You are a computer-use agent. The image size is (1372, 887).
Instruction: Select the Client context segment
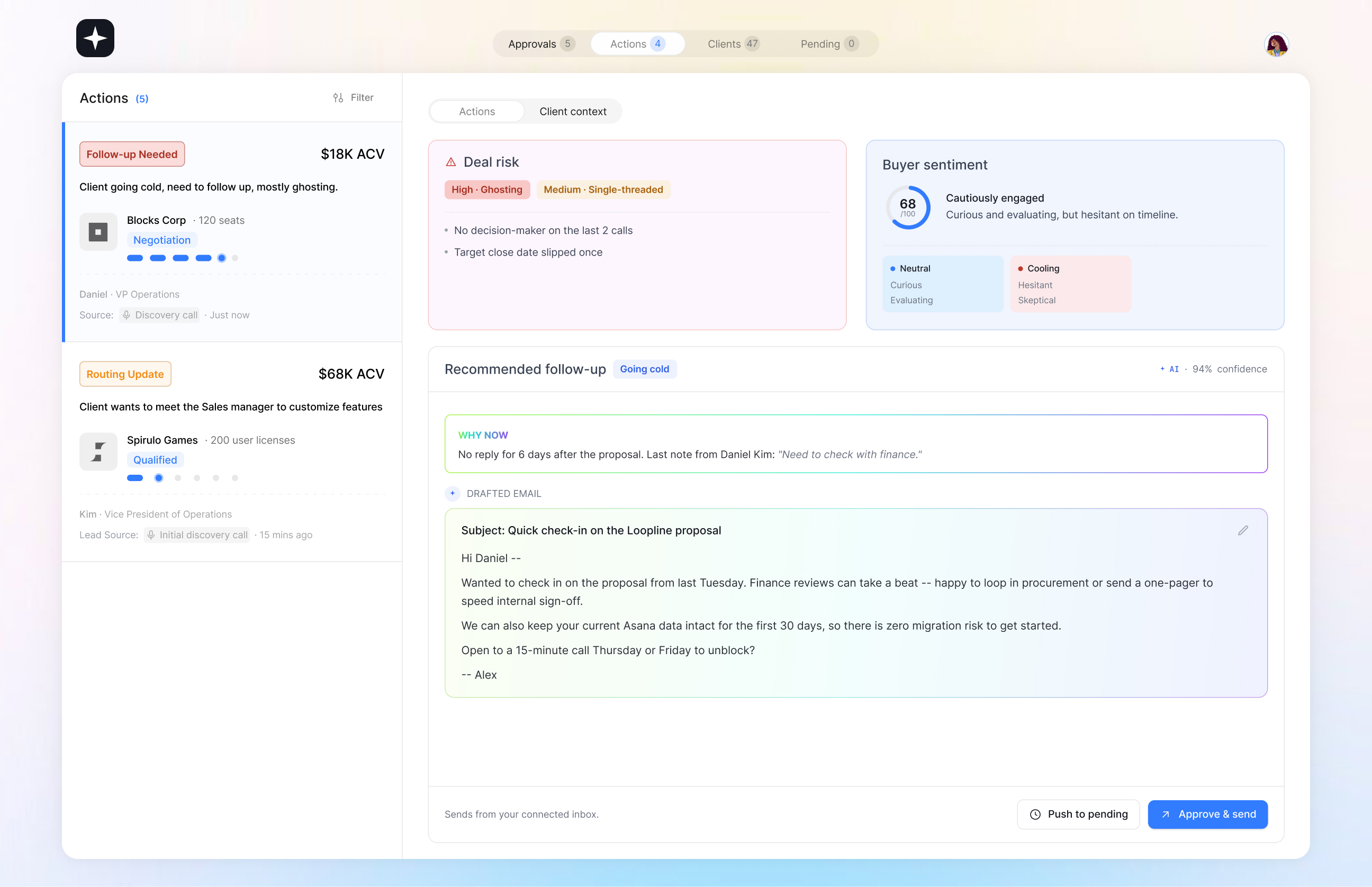click(573, 111)
